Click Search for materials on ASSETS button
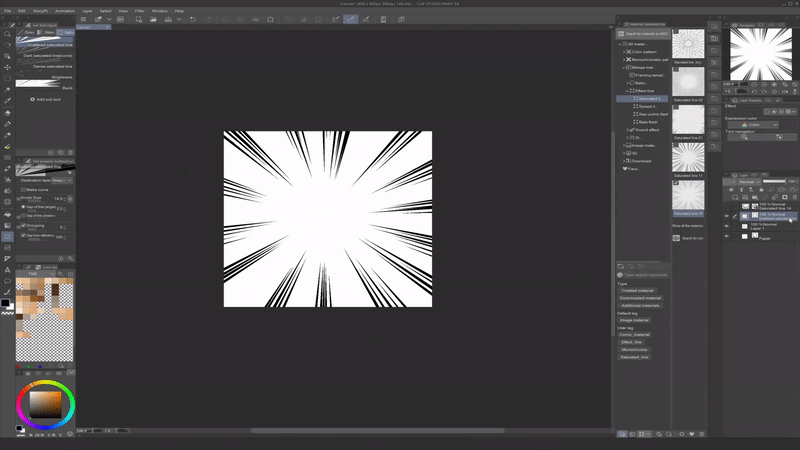This screenshot has height=450, width=800. pos(643,34)
